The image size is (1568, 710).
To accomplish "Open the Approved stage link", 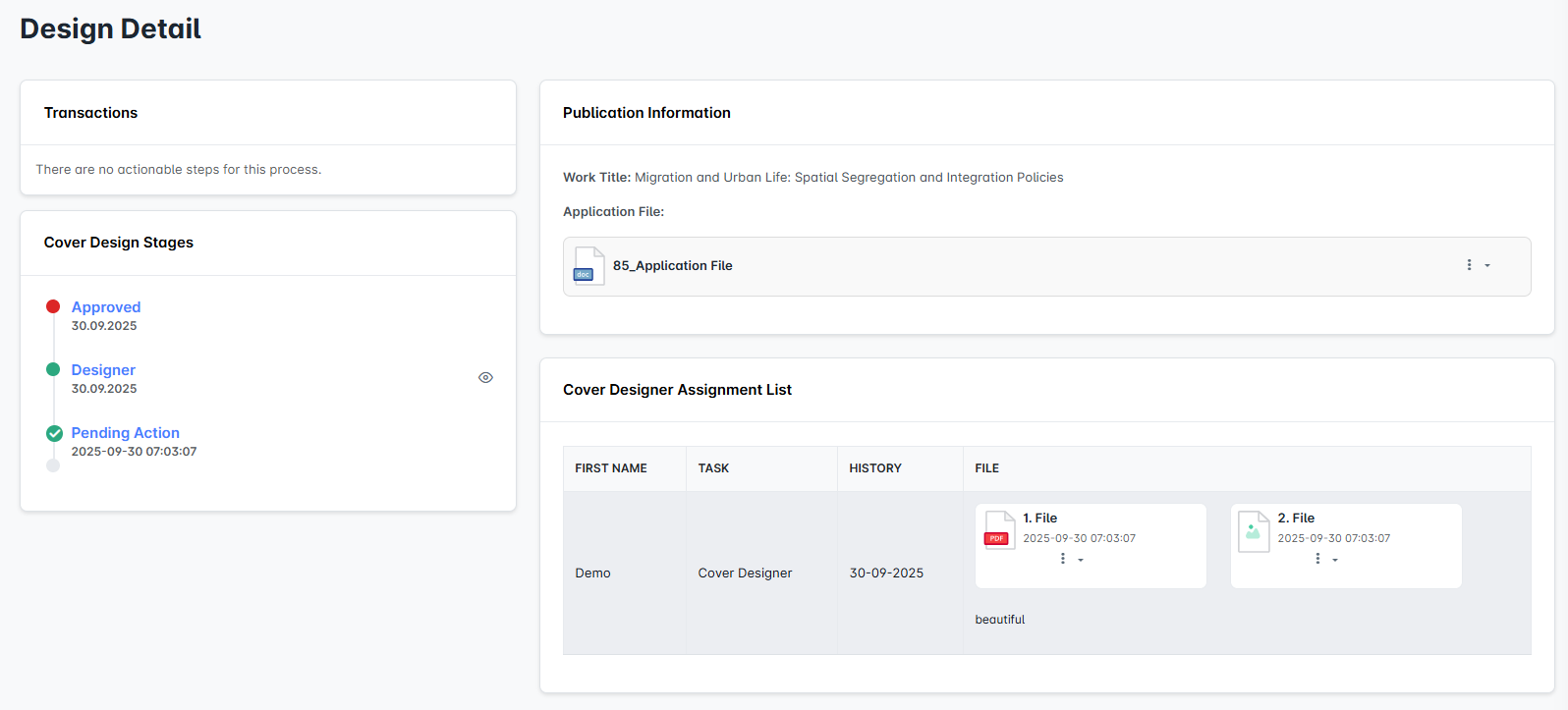I will tap(106, 307).
